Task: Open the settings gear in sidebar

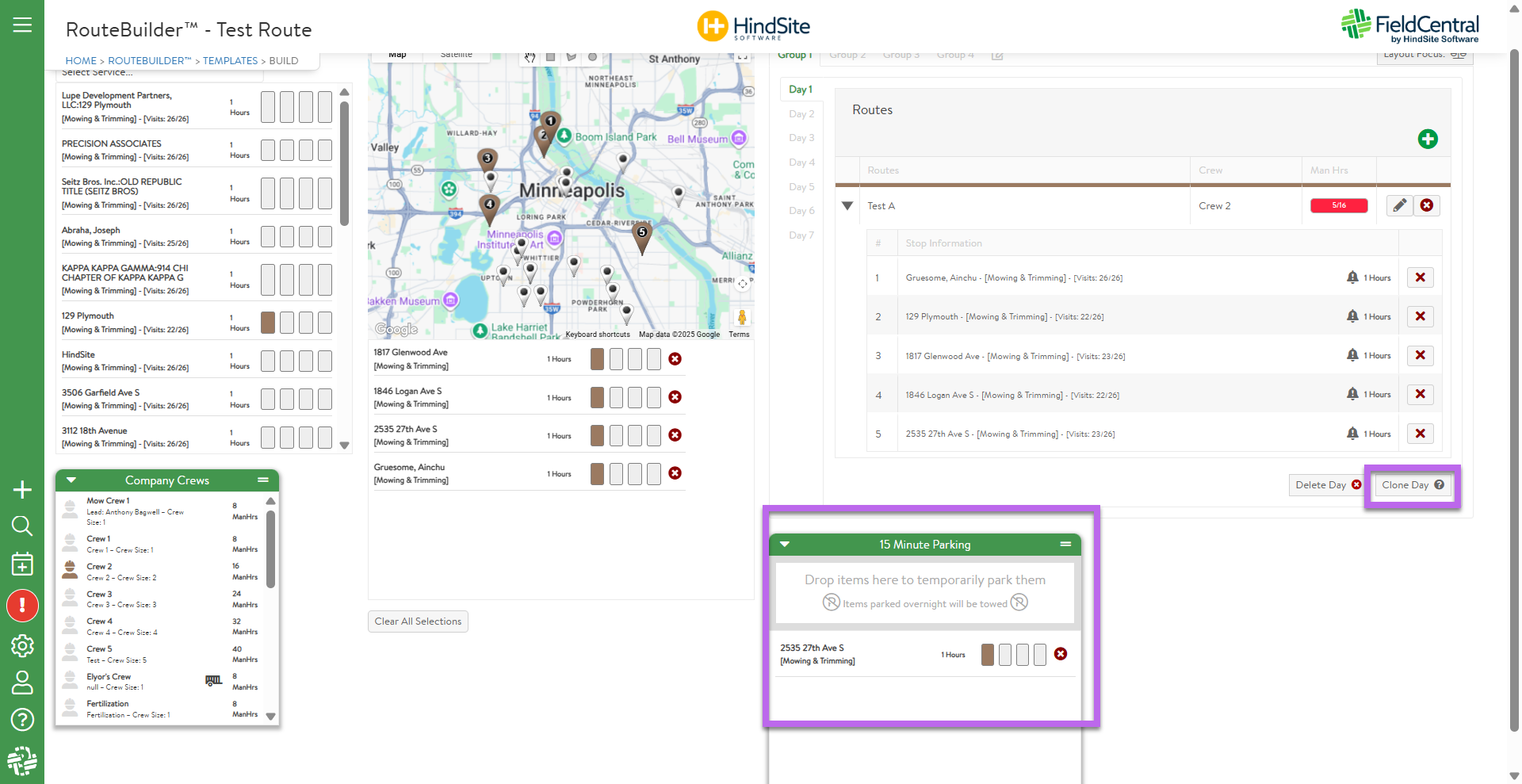Action: tap(22, 646)
